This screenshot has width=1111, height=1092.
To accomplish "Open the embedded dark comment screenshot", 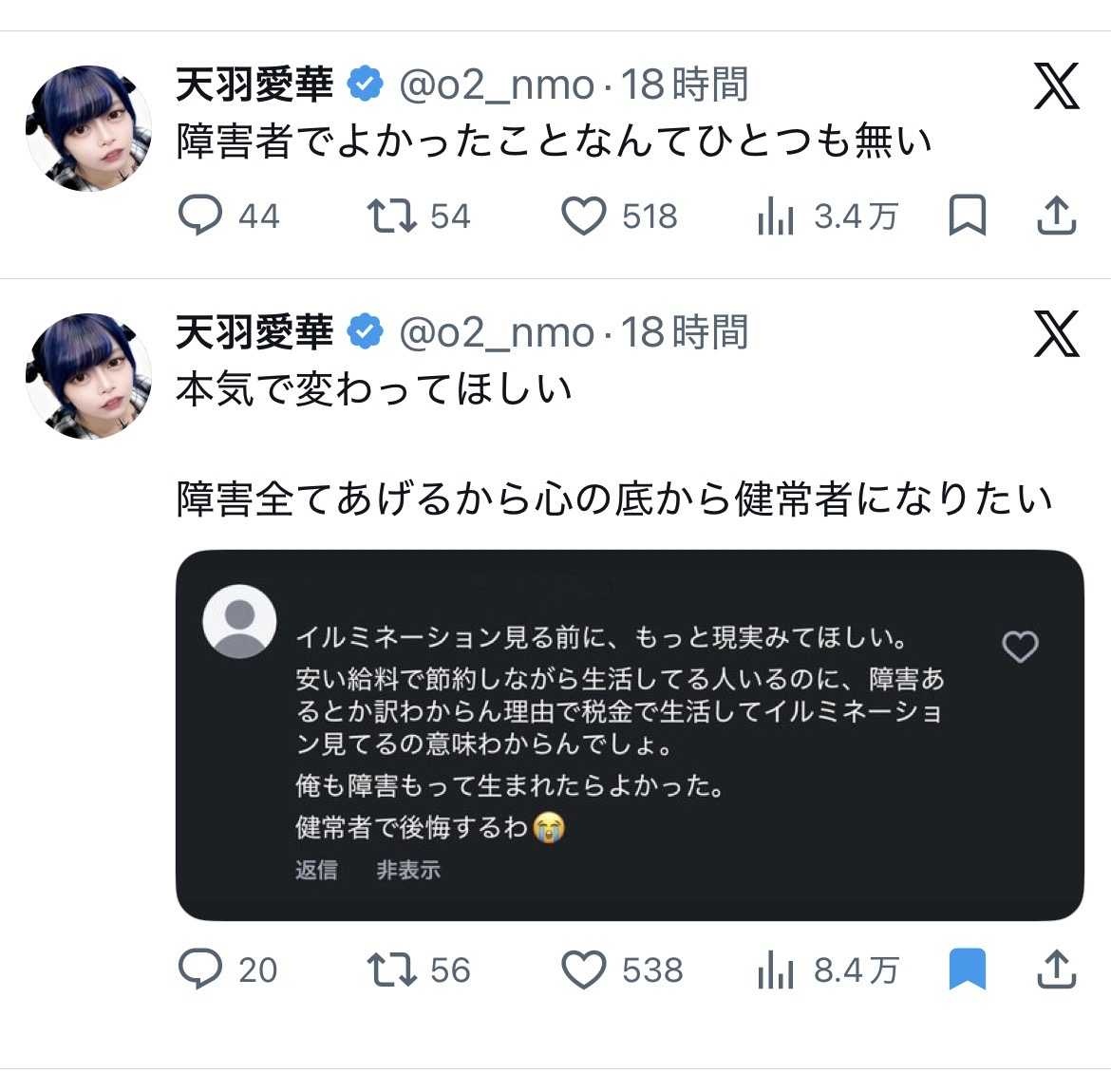I will coord(630,735).
